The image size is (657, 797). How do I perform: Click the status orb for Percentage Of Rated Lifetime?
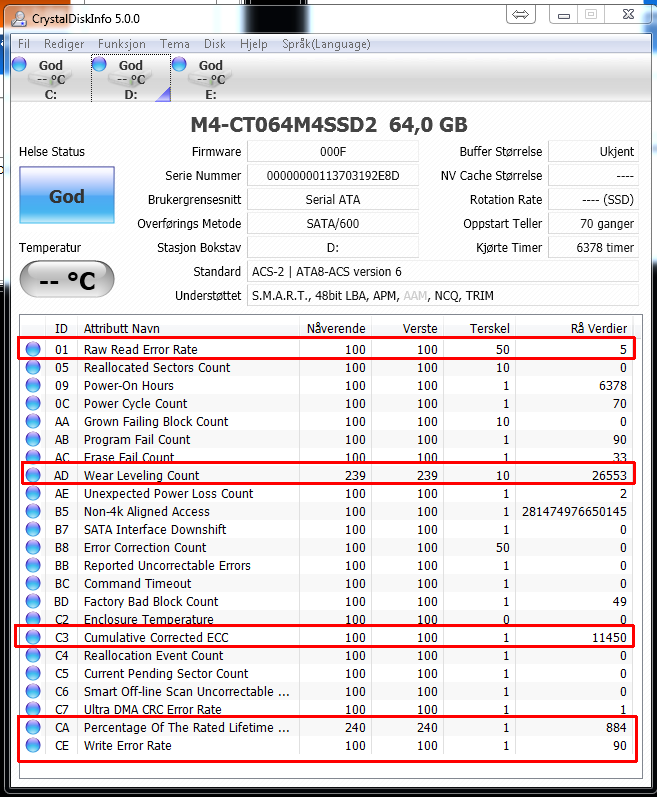pyautogui.click(x=33, y=727)
